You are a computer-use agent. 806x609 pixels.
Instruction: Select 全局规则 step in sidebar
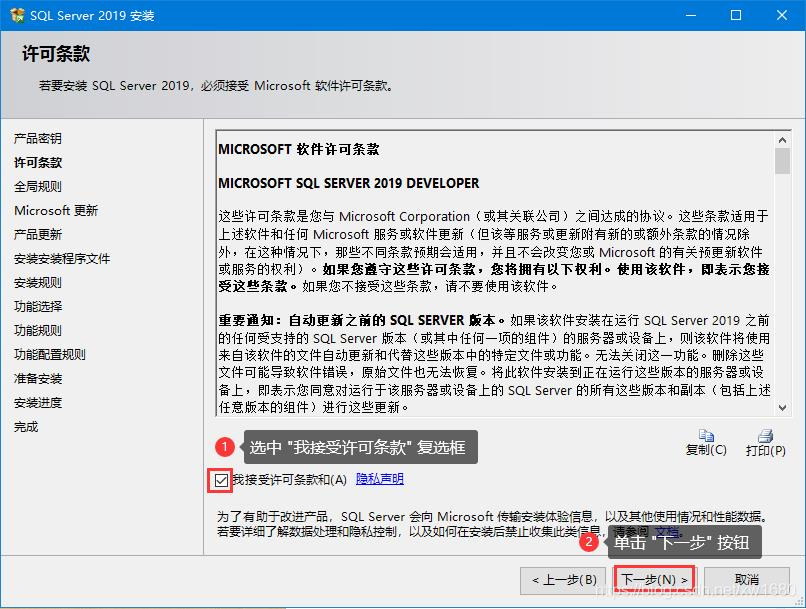(38, 186)
